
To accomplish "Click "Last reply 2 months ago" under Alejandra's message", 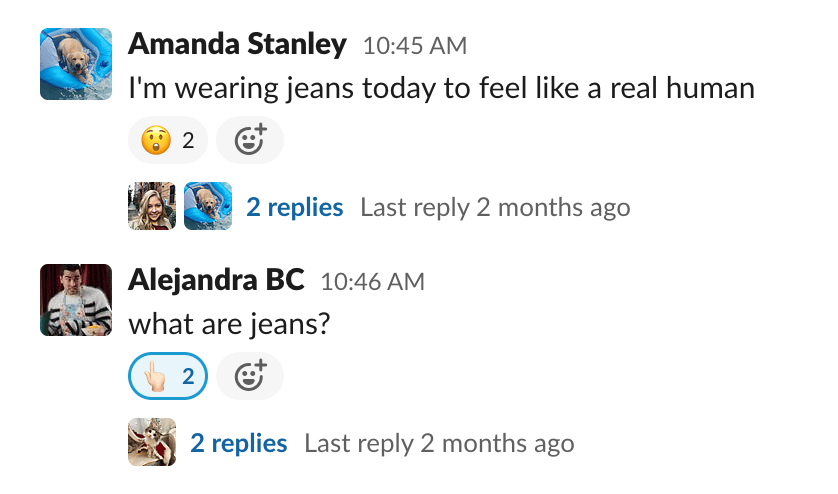I will click(439, 443).
